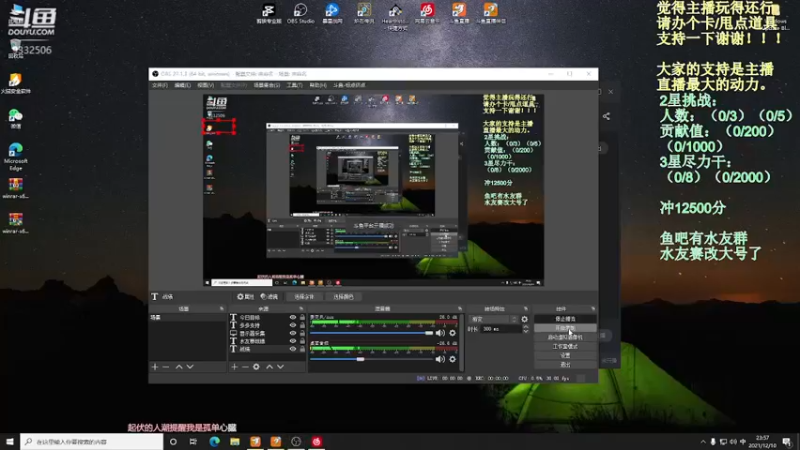
Task: Hide the 多多支持 text source via eye
Action: point(293,325)
